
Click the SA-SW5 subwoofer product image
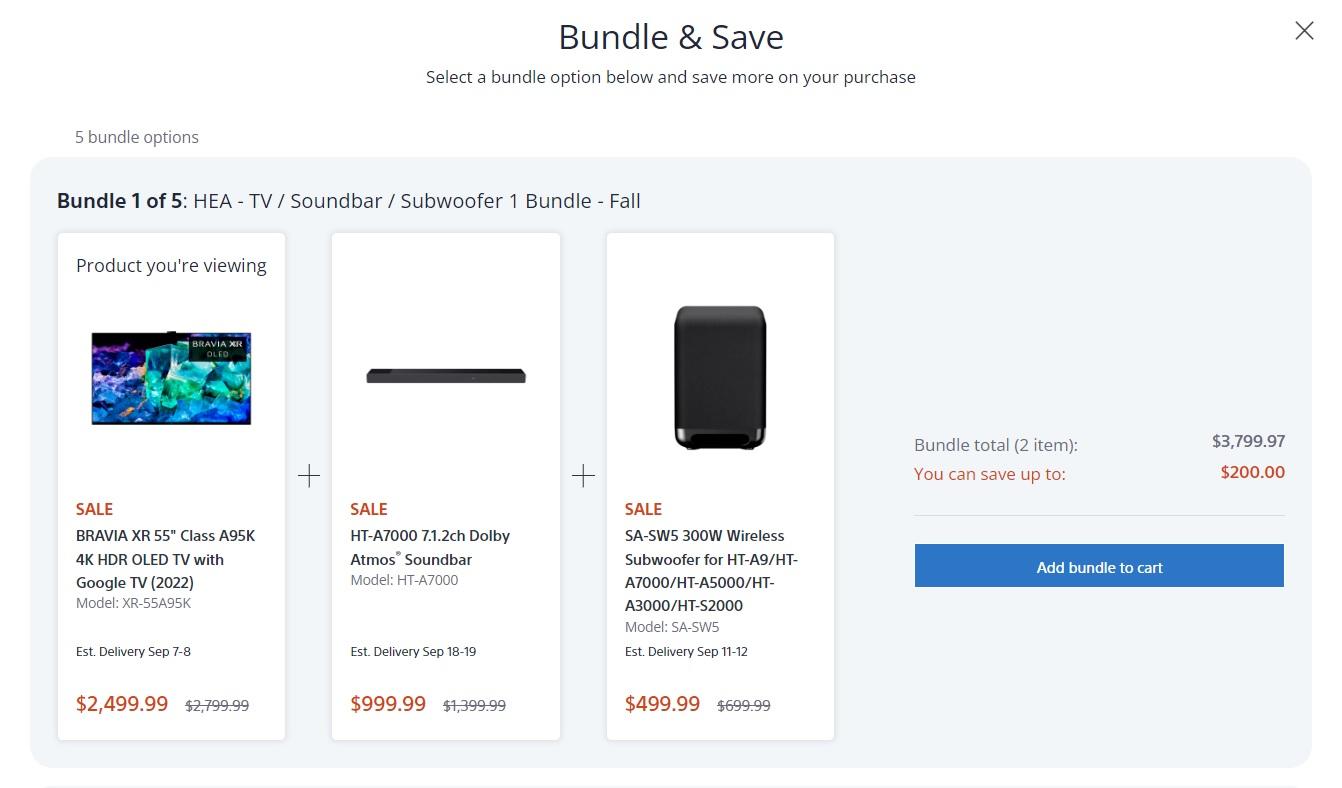click(x=720, y=377)
